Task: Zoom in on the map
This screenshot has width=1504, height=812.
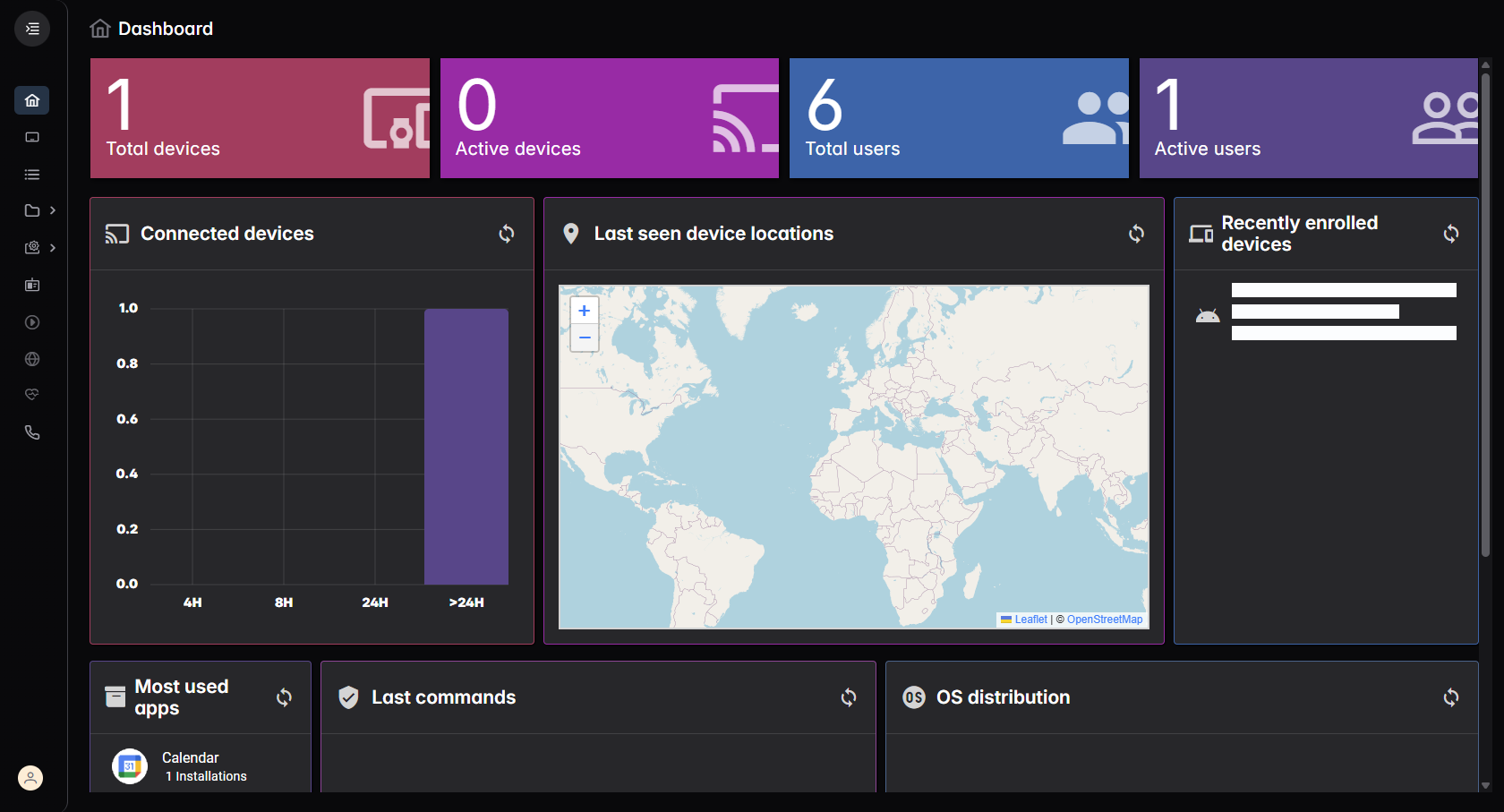Action: point(585,311)
